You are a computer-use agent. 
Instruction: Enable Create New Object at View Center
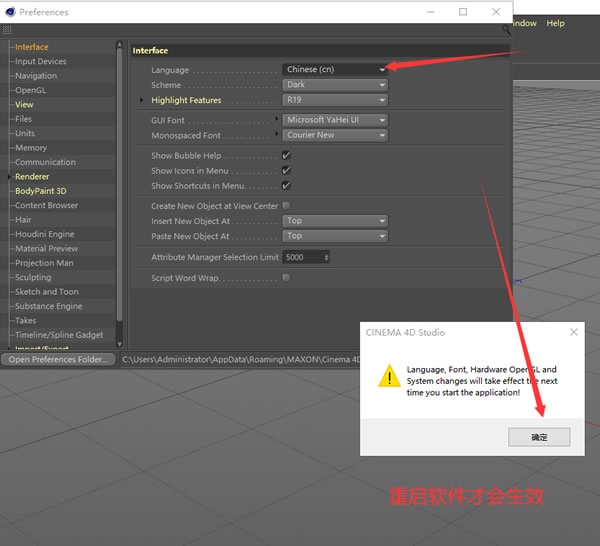(x=286, y=206)
